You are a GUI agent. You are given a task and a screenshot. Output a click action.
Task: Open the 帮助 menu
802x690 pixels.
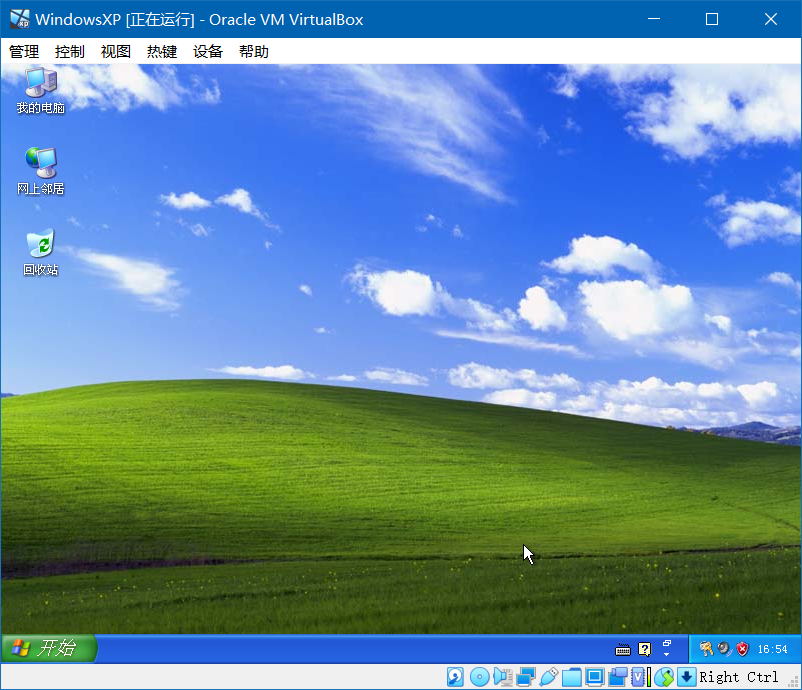point(254,52)
